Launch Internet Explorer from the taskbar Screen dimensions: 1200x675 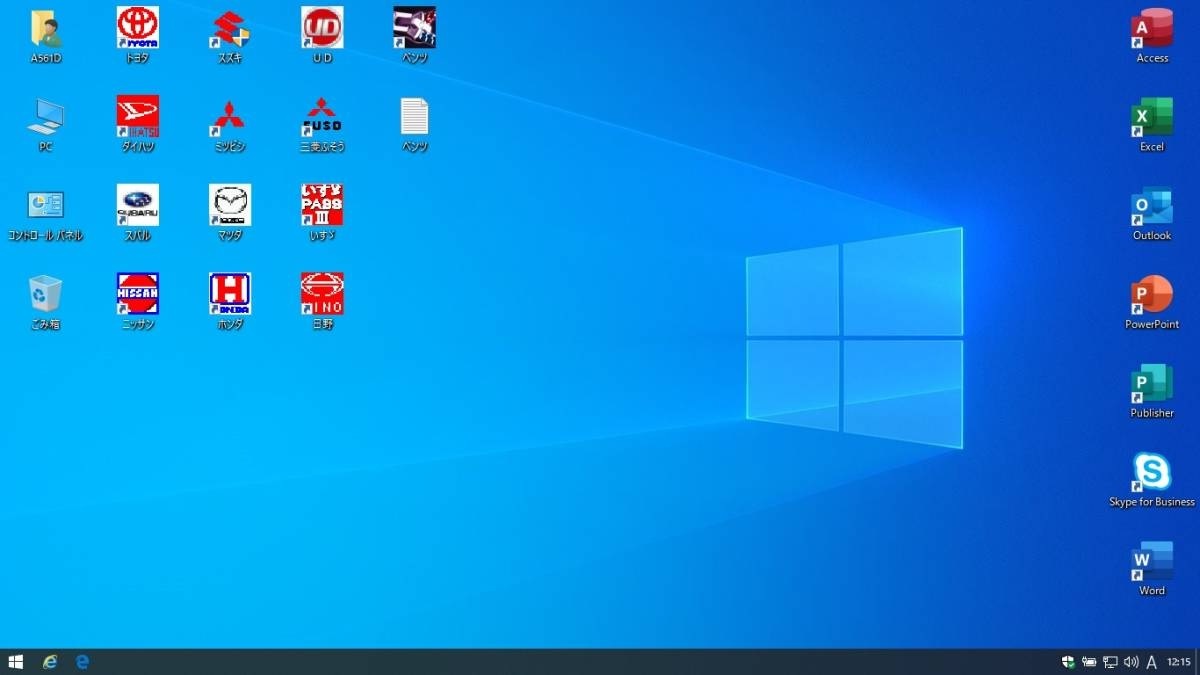point(50,661)
